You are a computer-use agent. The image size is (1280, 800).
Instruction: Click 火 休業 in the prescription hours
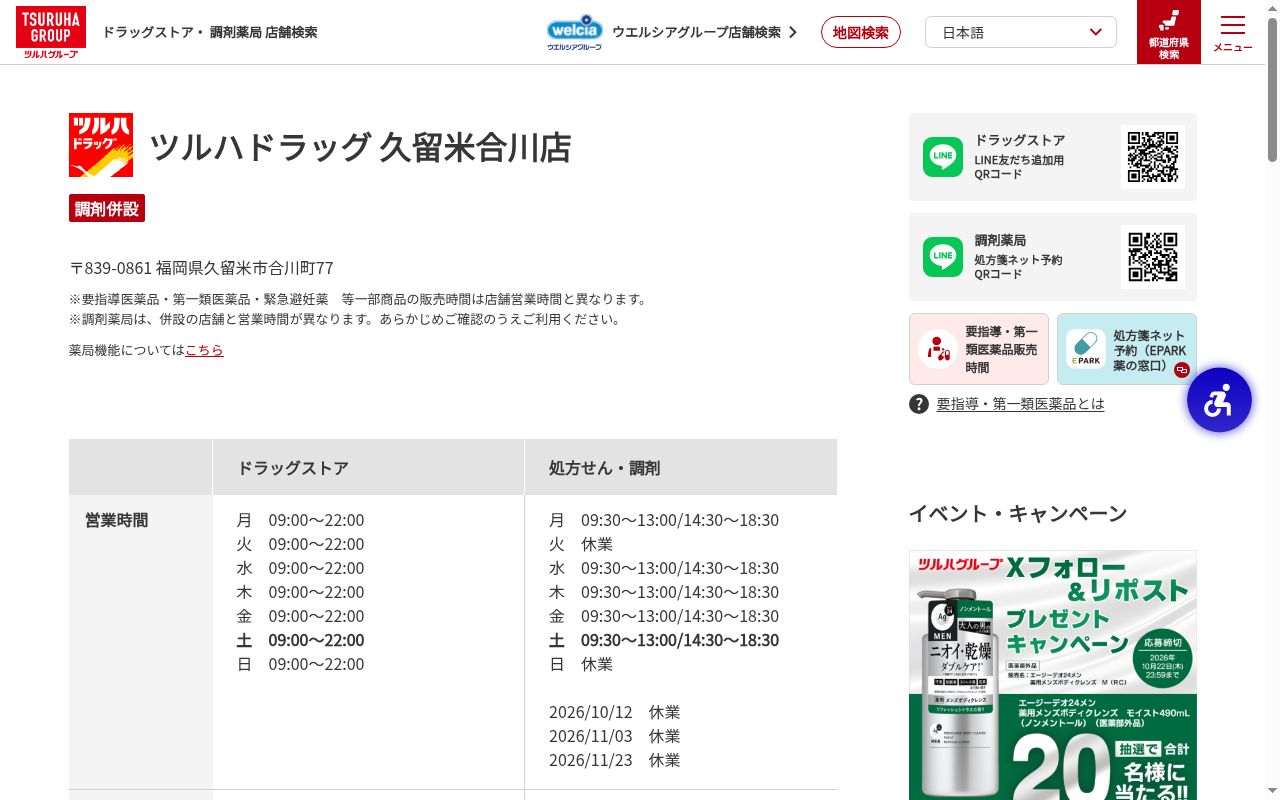pyautogui.click(x=581, y=544)
